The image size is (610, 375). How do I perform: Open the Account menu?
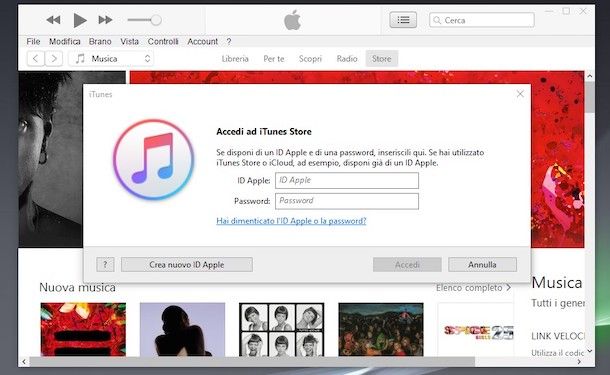click(202, 41)
